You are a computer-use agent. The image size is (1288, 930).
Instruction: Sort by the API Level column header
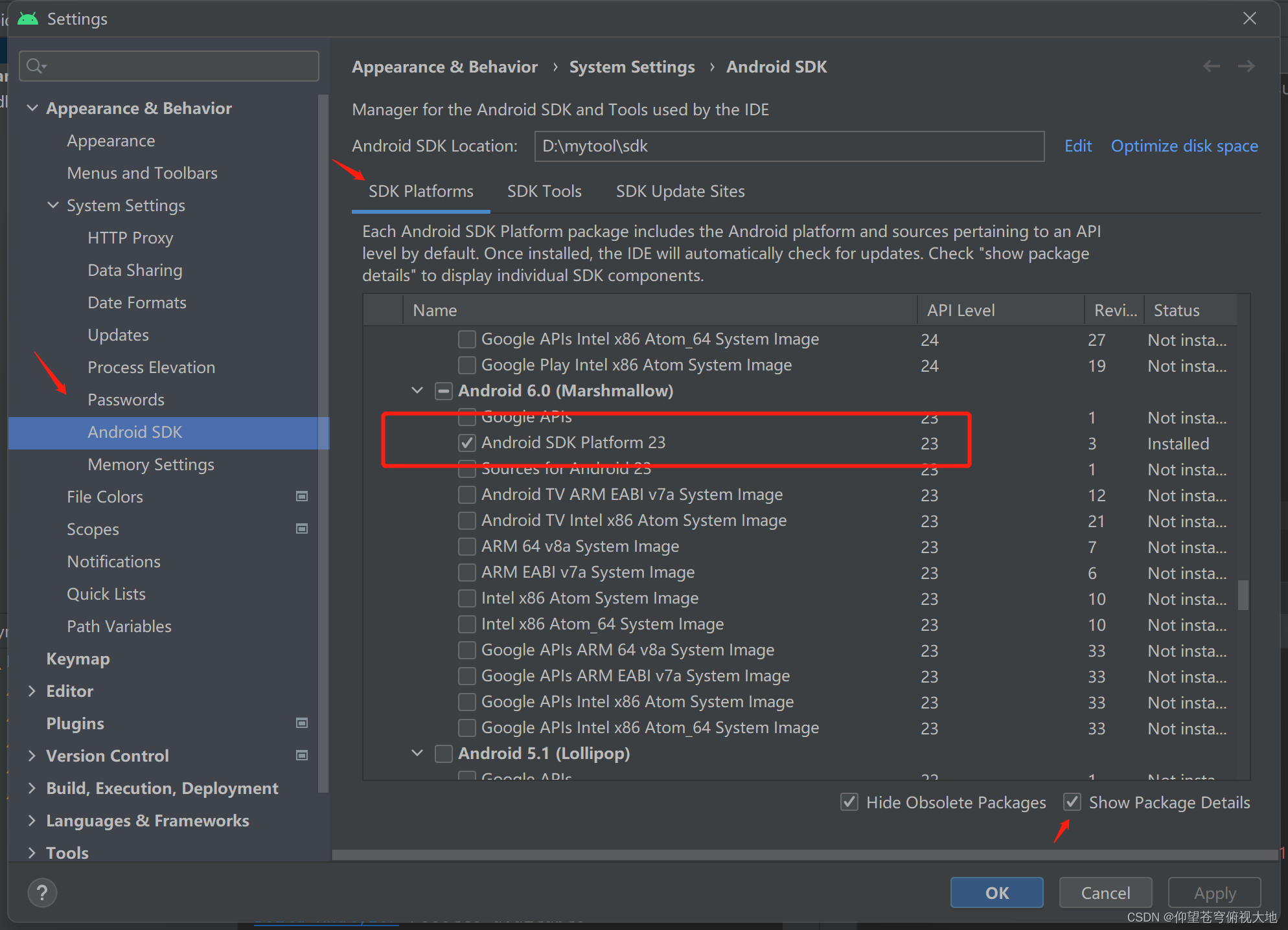(x=1000, y=310)
